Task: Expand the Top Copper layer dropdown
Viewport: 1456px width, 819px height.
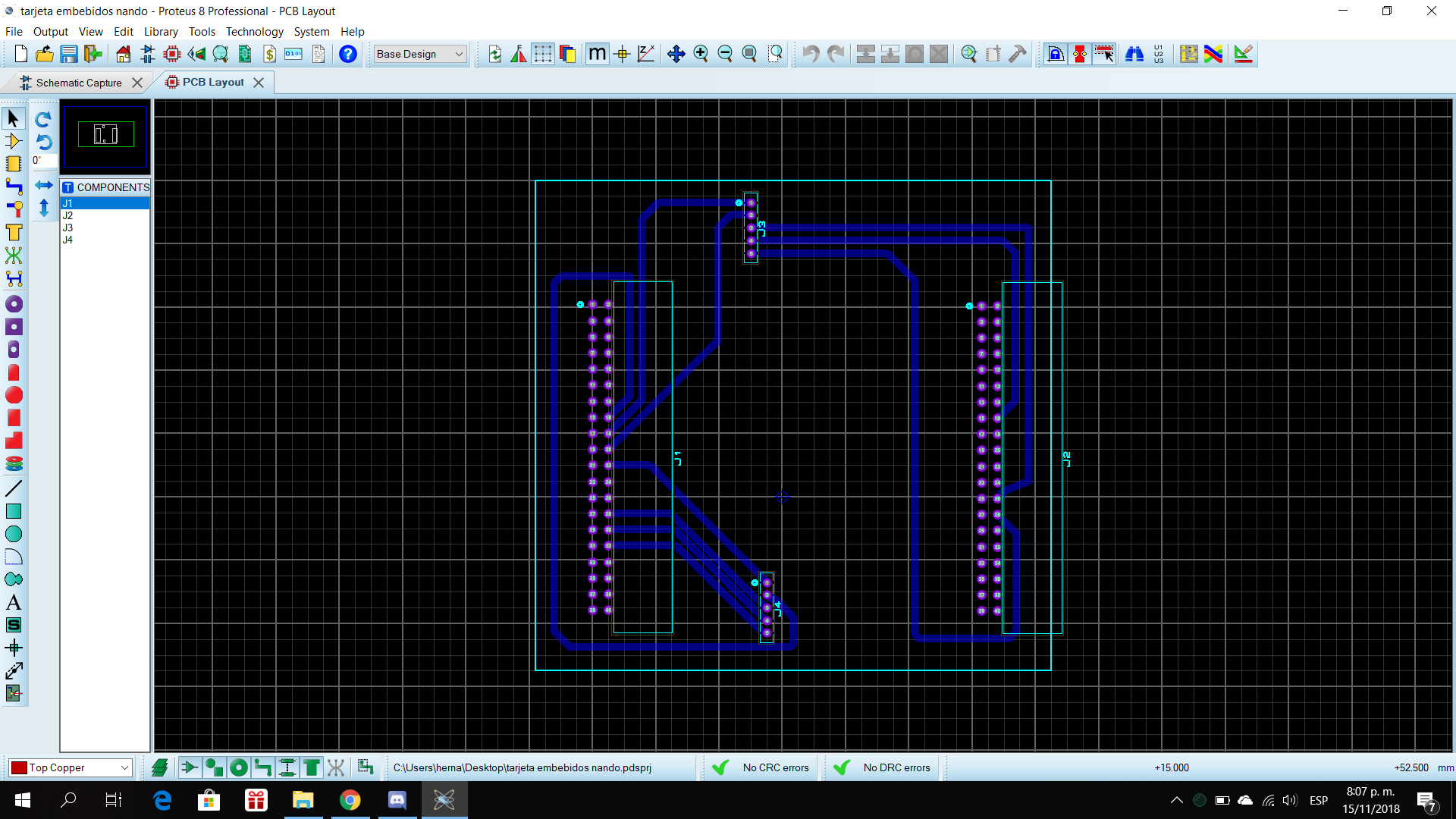Action: (124, 767)
